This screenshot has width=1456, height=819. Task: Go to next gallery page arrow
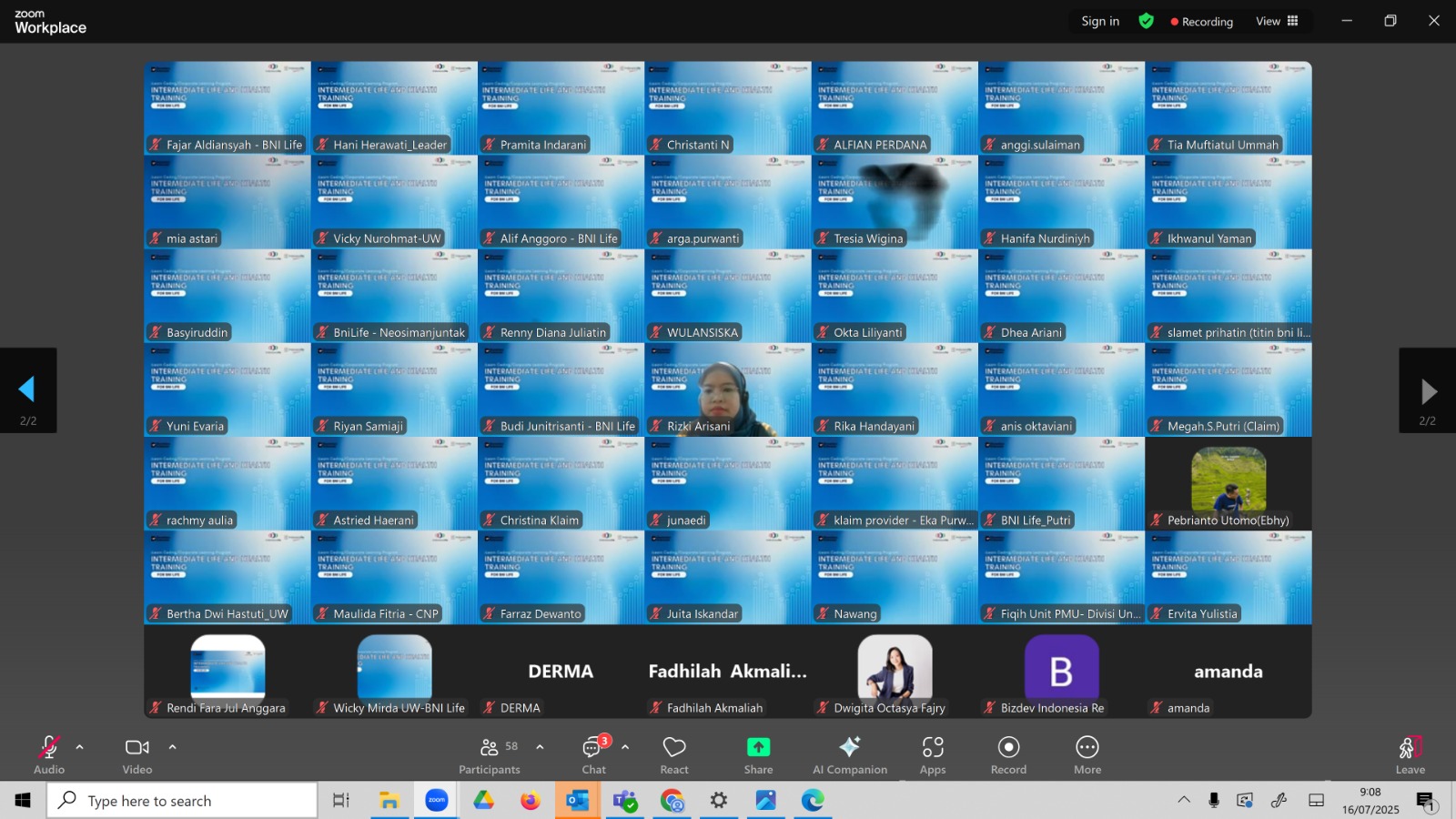point(1428,390)
